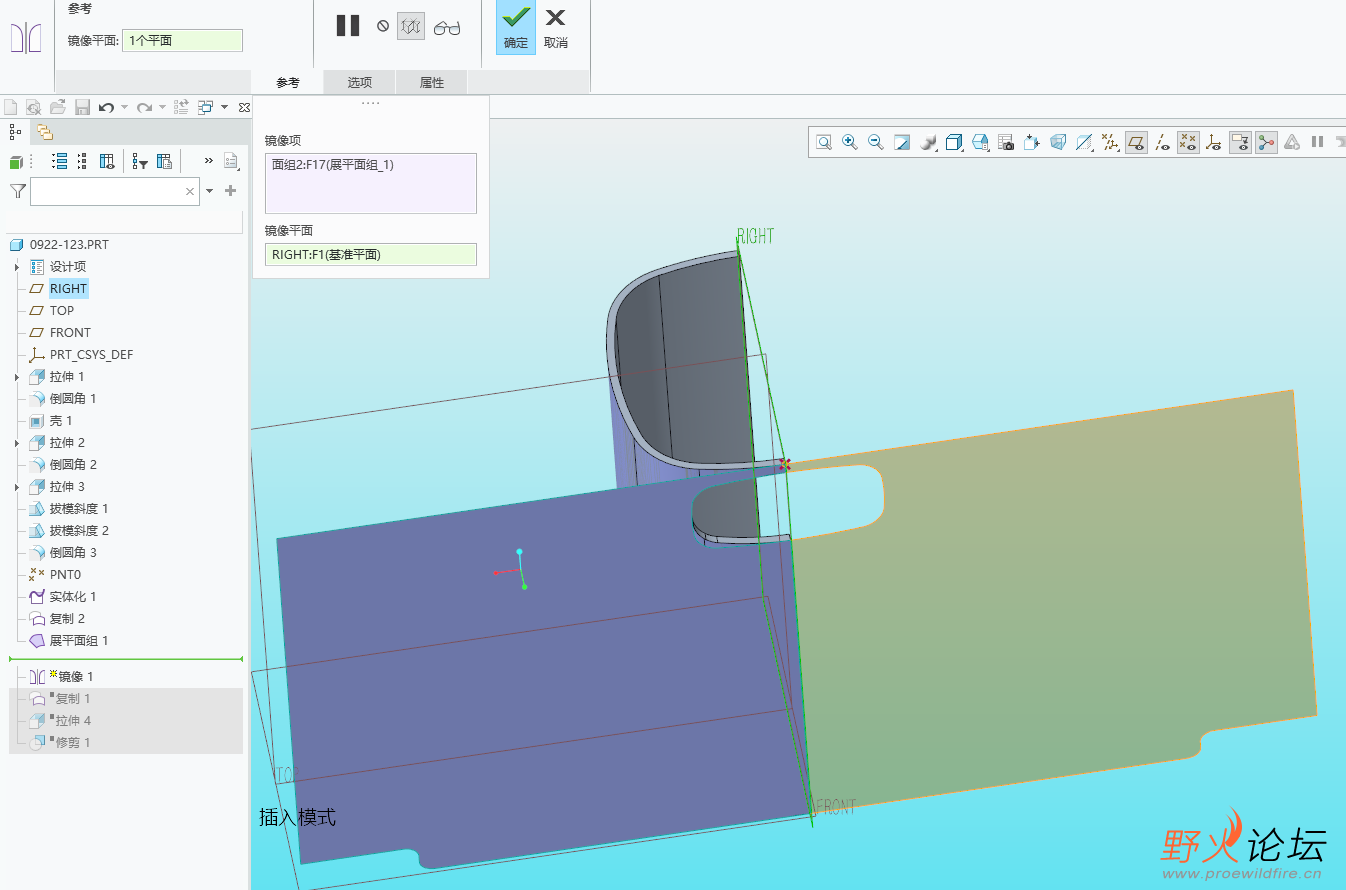Click the perspective view cube icon

[x=1058, y=143]
